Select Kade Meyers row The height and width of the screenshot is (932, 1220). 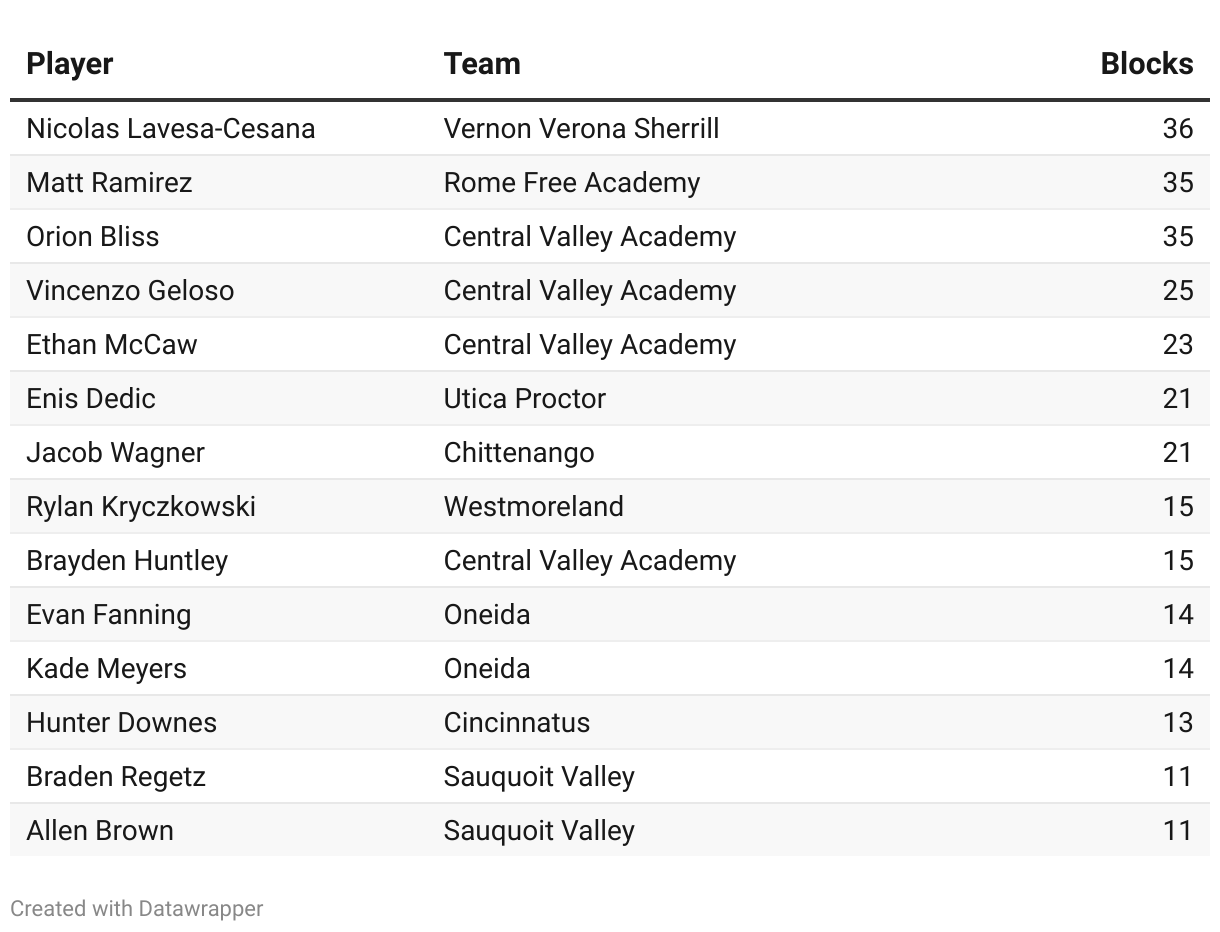[x=610, y=669]
